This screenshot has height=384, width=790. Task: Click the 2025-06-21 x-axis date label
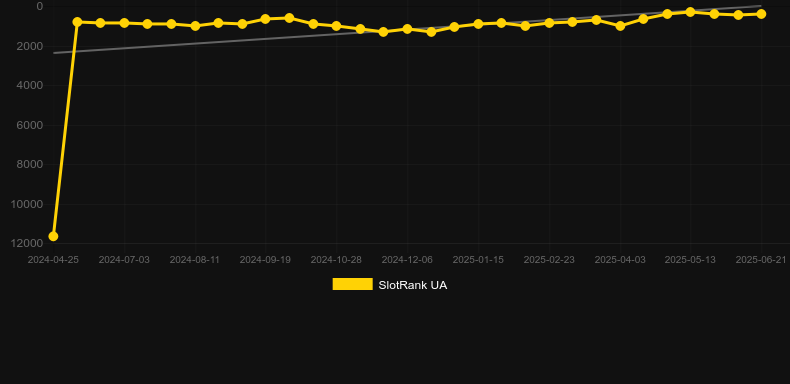point(761,260)
